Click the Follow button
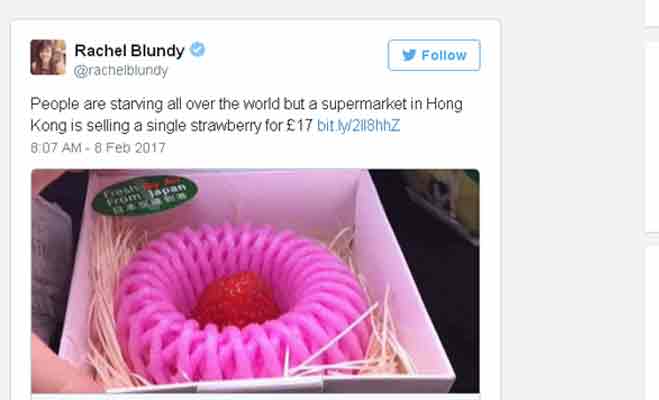The width and height of the screenshot is (659, 400). [x=434, y=55]
